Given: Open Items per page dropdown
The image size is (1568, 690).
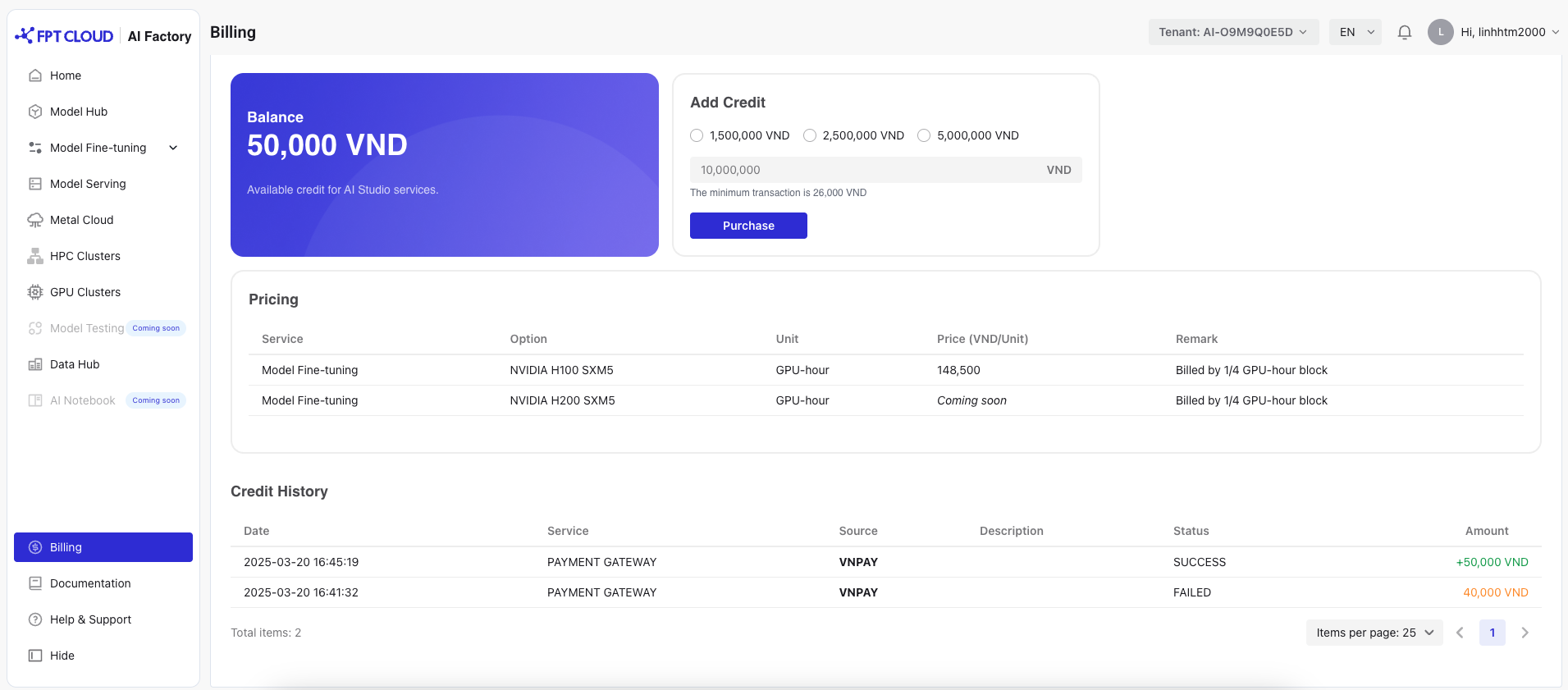Looking at the screenshot, I should coord(1374,633).
